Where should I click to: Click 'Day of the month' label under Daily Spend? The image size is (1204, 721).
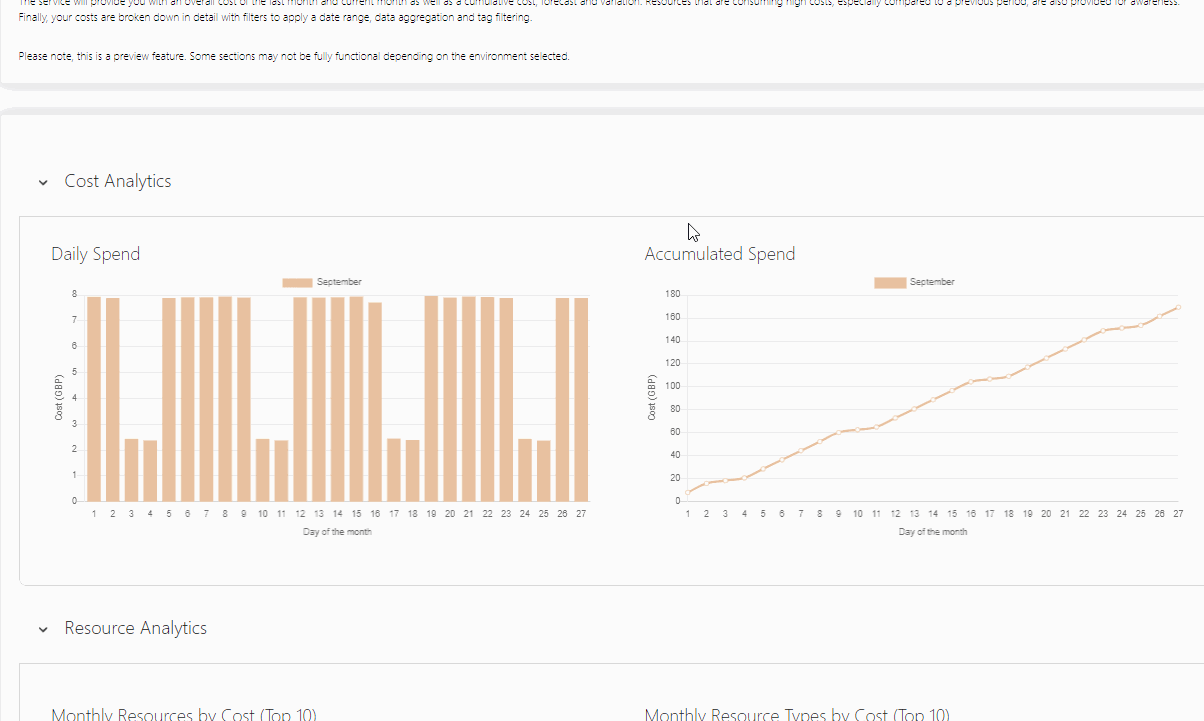point(337,532)
